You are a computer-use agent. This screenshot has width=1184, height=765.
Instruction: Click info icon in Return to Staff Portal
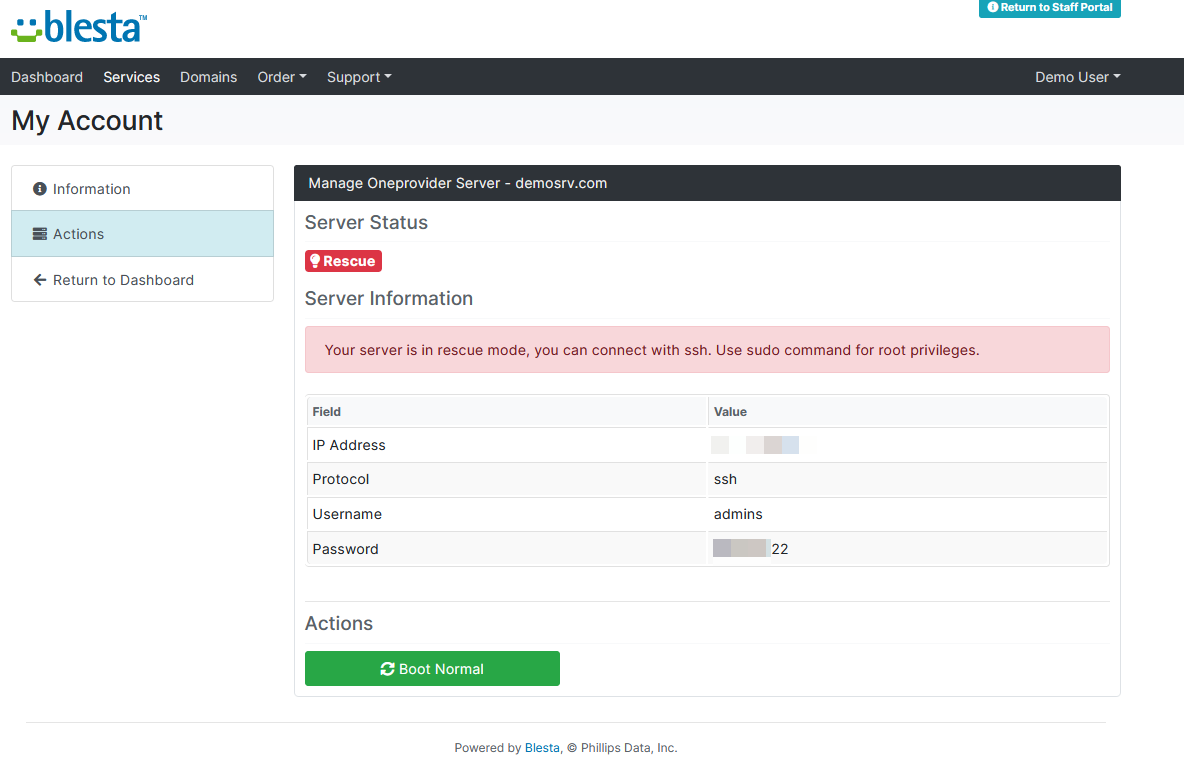(993, 7)
